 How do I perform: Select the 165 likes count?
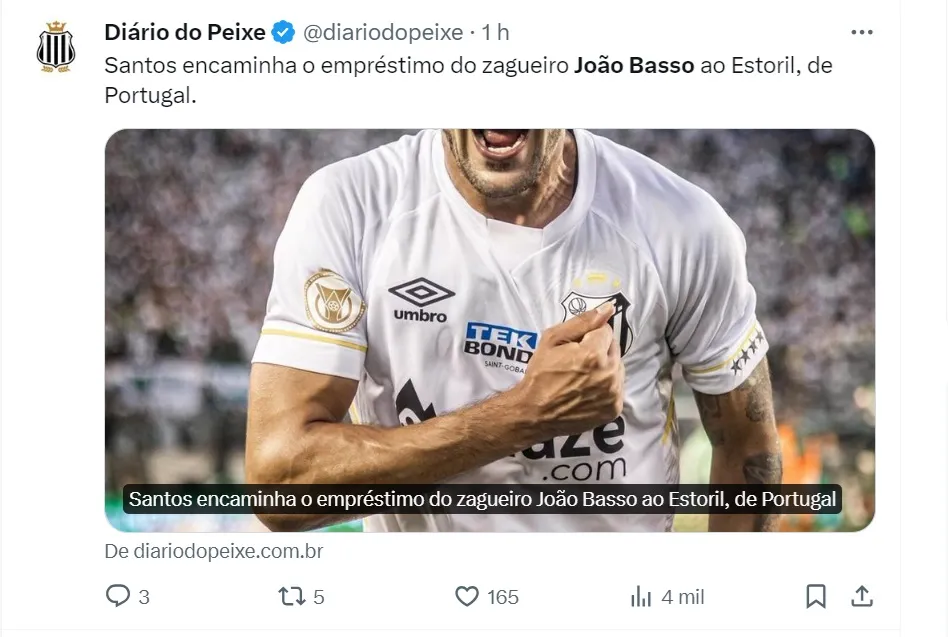click(503, 597)
